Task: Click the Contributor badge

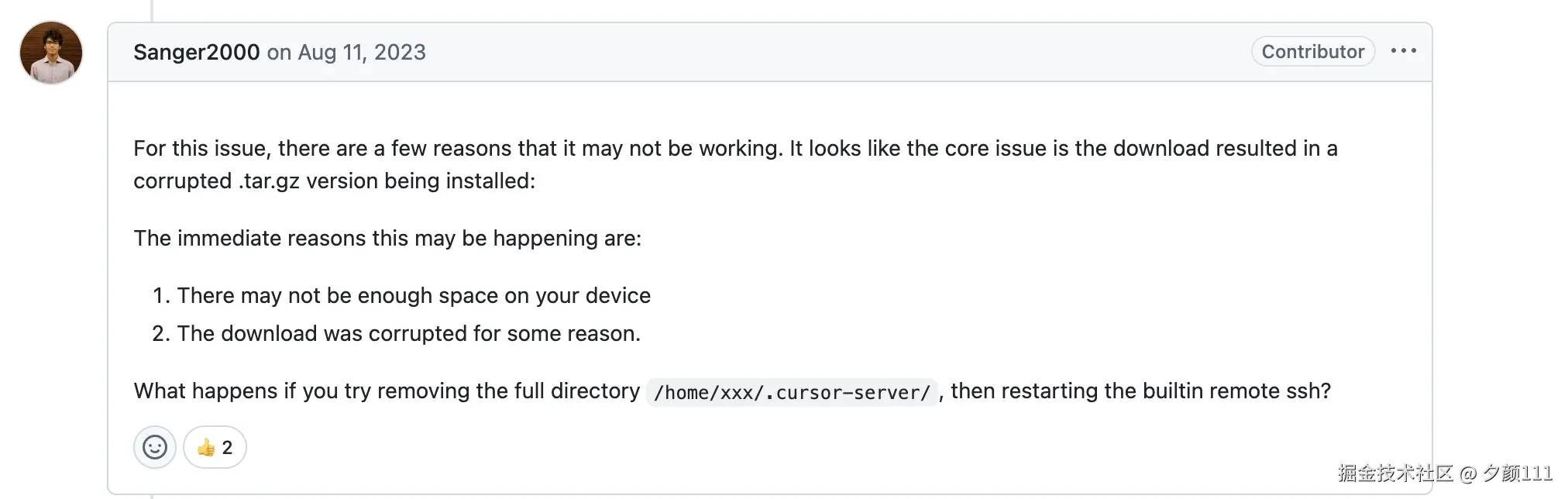Action: click(1312, 52)
